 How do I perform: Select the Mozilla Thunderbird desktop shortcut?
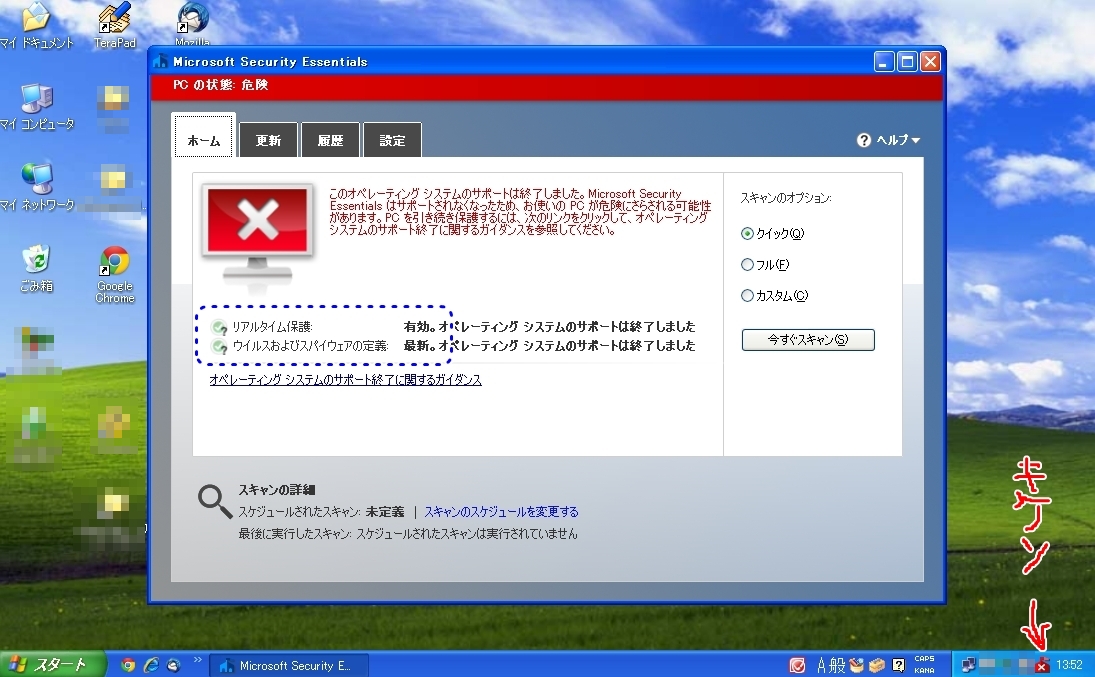(x=192, y=22)
